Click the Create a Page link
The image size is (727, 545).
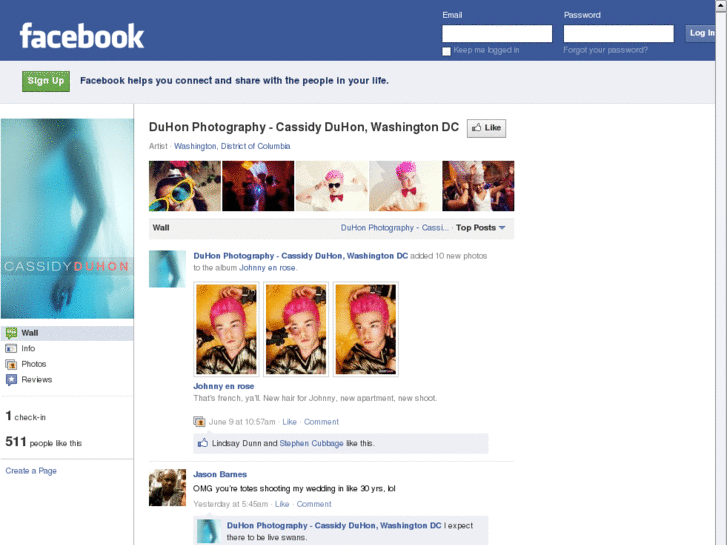tap(31, 471)
